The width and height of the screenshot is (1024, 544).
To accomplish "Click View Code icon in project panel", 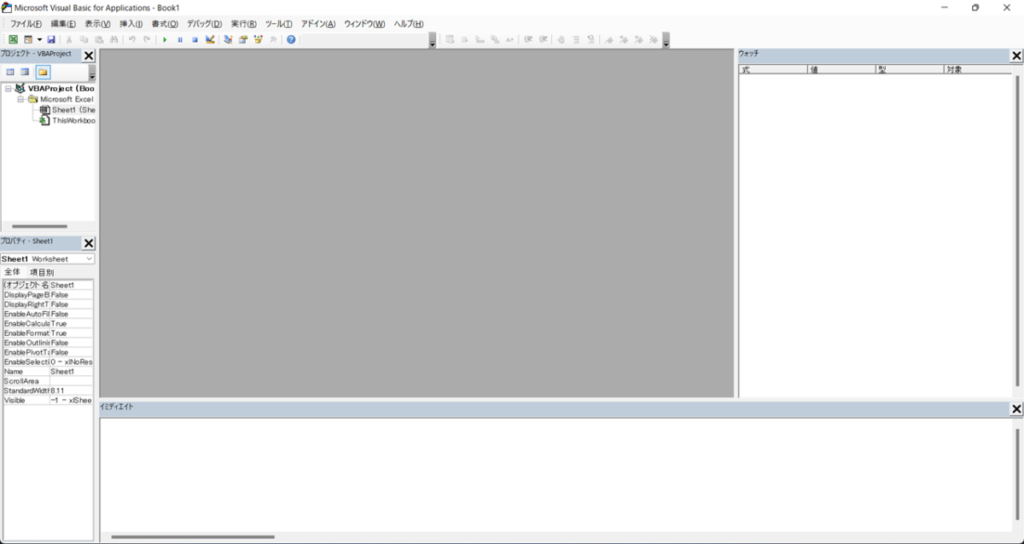I will pyautogui.click(x=11, y=72).
